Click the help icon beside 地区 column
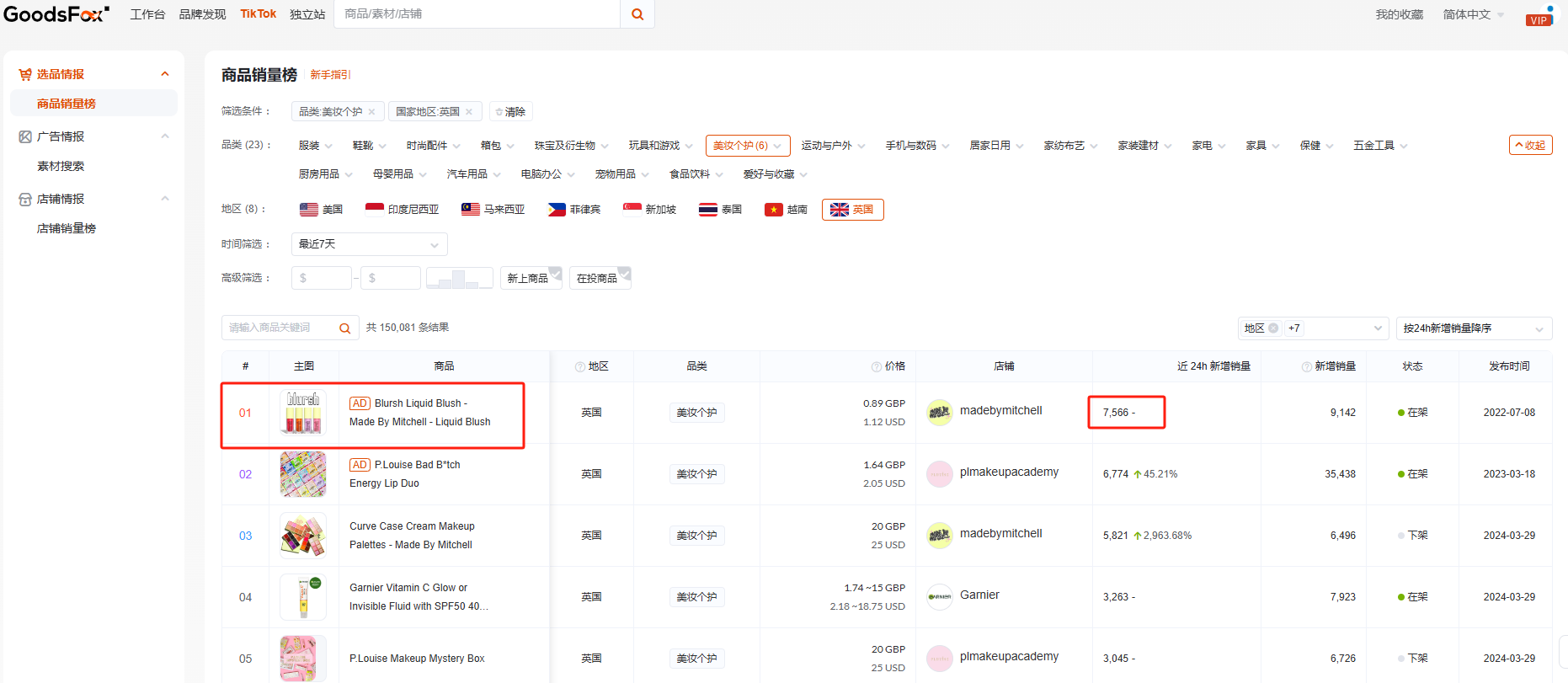The image size is (1568, 683). click(x=579, y=367)
